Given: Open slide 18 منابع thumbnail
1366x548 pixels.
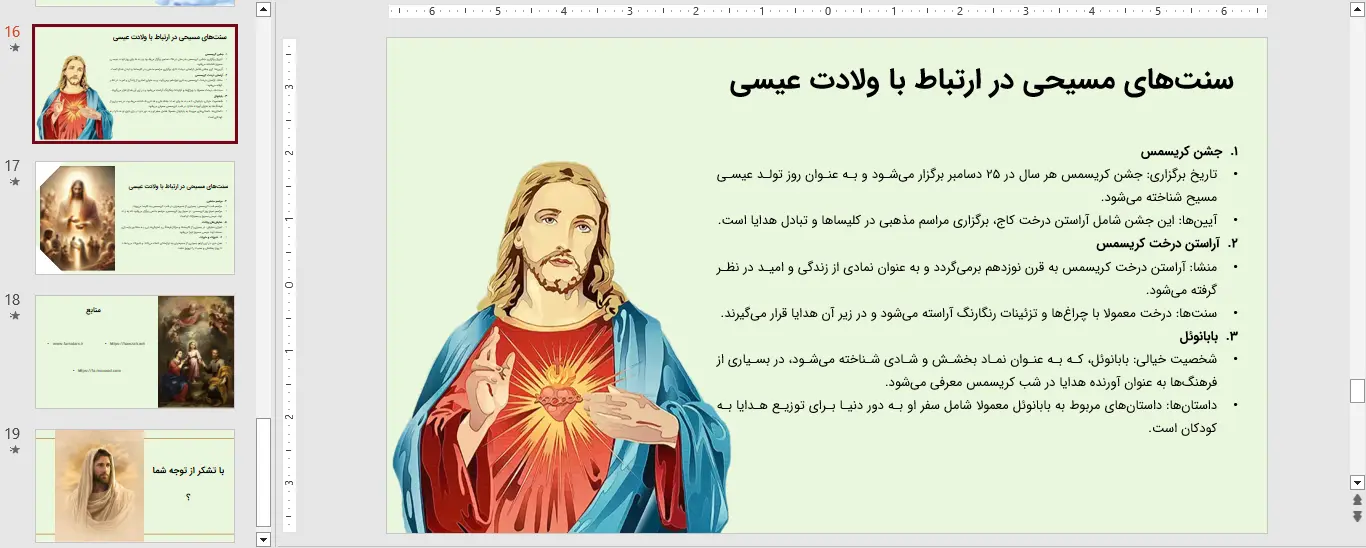Looking at the screenshot, I should 135,352.
